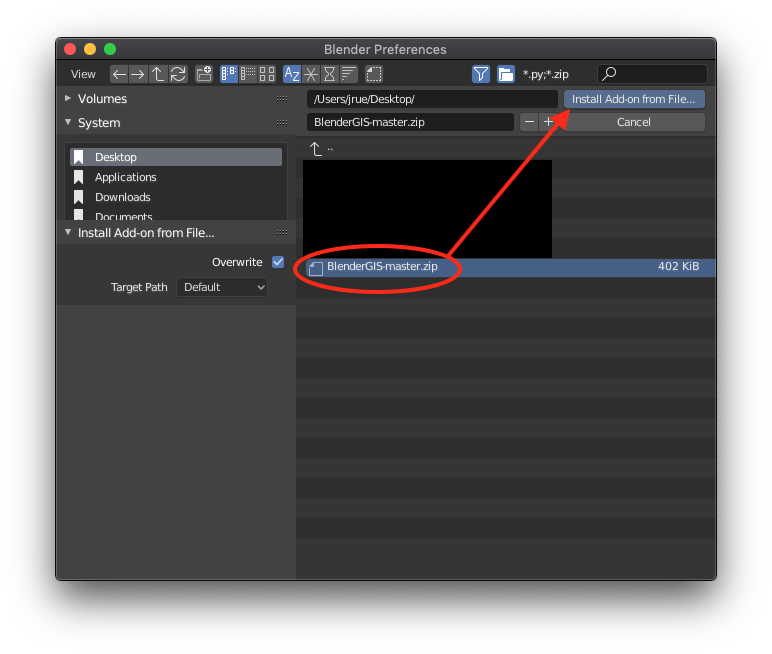Go back to previous folder arrow
Image resolution: width=772 pixels, height=654 pixels.
coord(119,74)
